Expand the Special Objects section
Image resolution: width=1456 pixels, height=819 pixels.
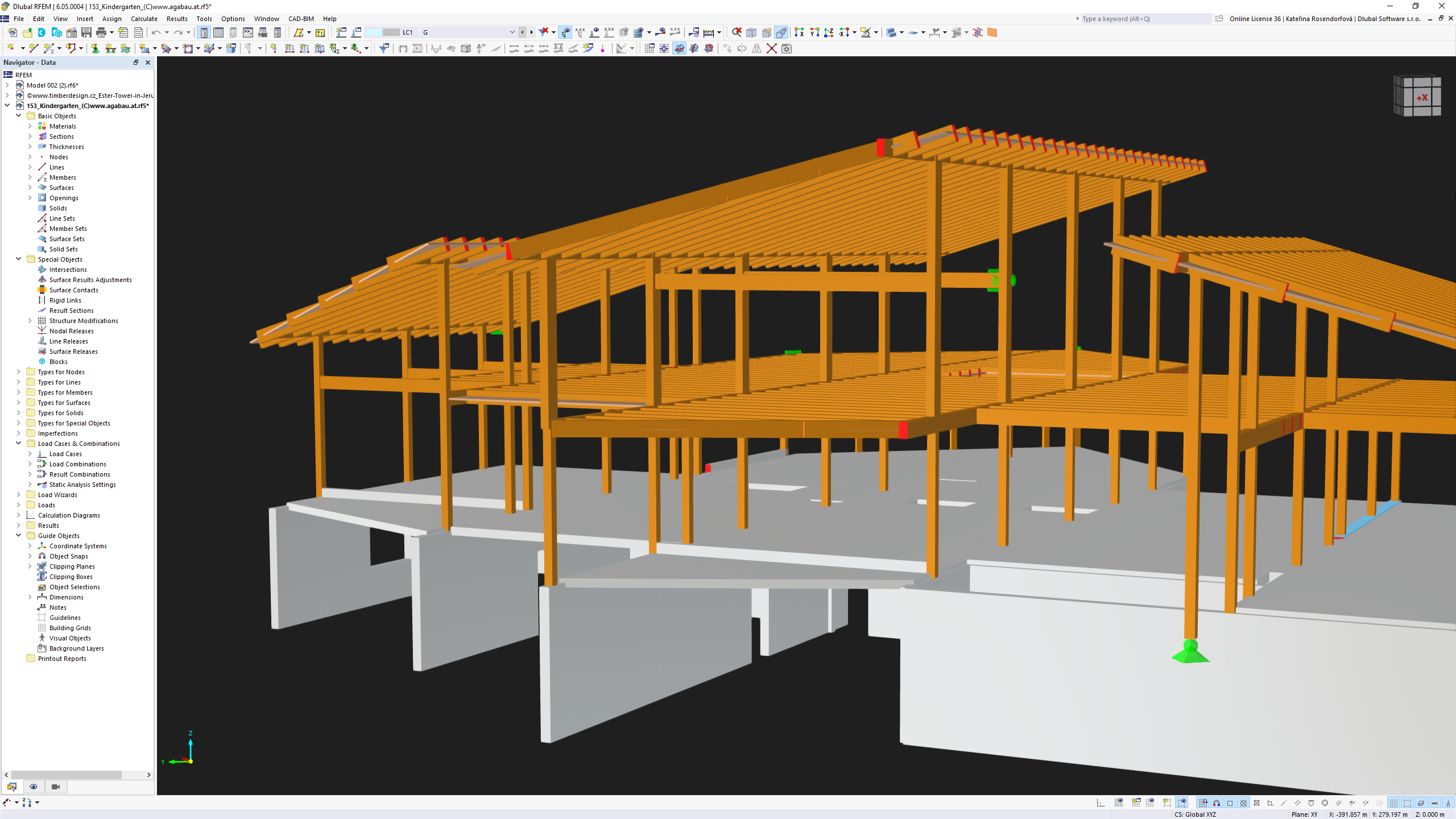(x=19, y=259)
